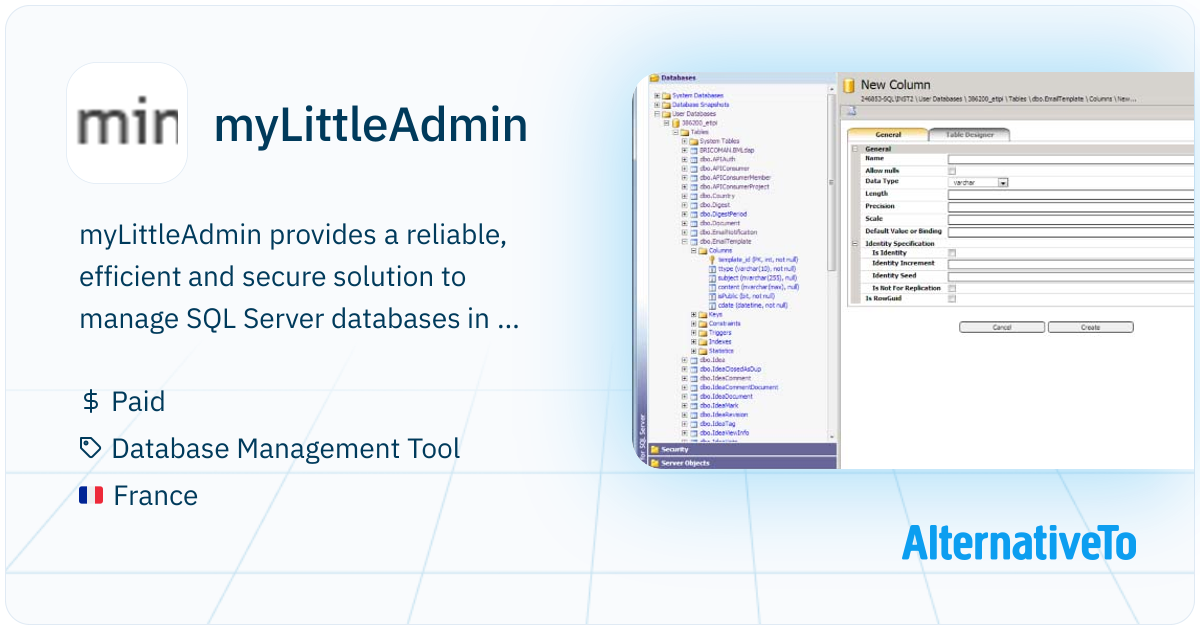
Task: Click the New Column database cylinder icon
Action: (849, 85)
